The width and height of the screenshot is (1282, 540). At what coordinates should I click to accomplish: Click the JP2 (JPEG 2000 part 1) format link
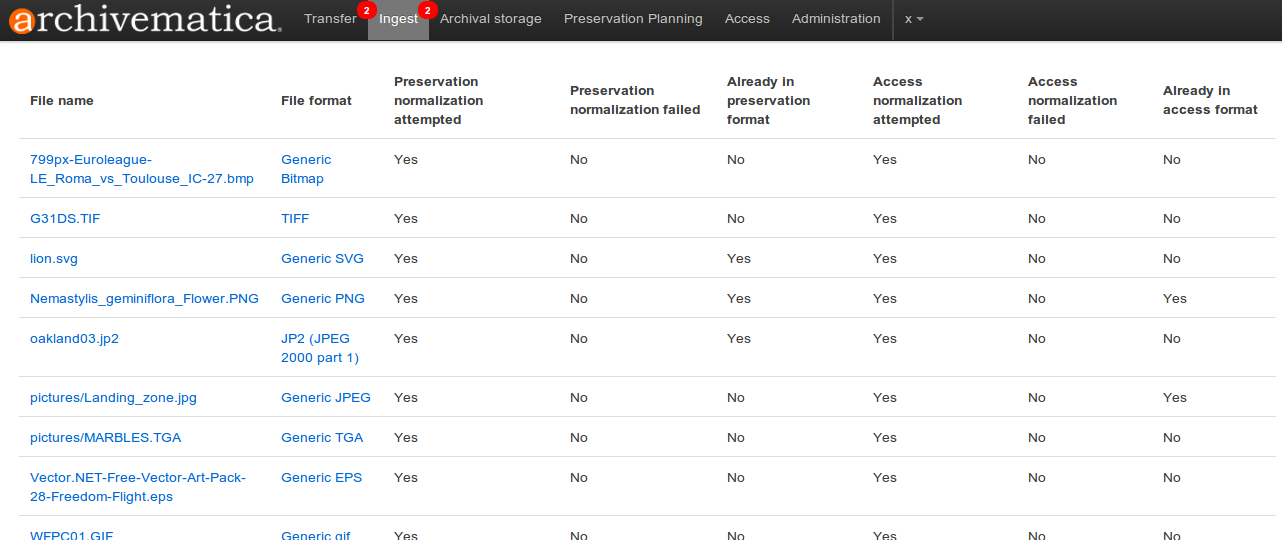point(319,348)
